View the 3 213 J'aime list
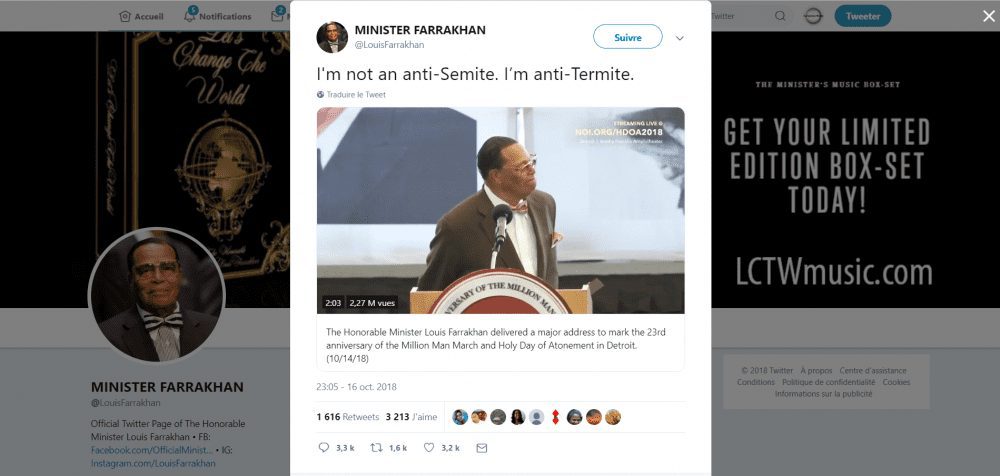The image size is (1000, 476). point(411,417)
